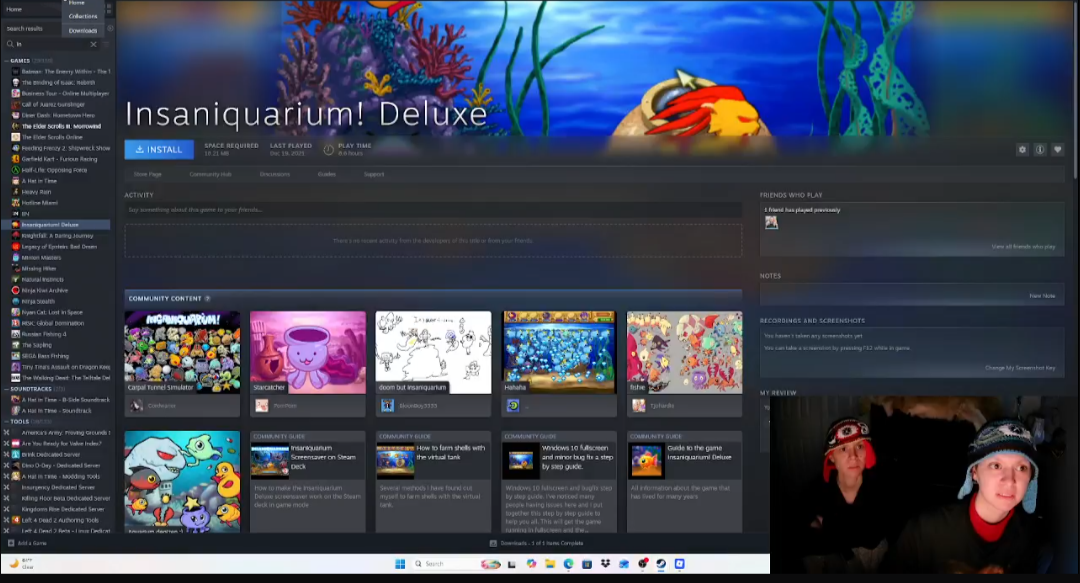Open 'How to farm shells' guide
Screen dimensions: 1080x583
tap(433, 482)
